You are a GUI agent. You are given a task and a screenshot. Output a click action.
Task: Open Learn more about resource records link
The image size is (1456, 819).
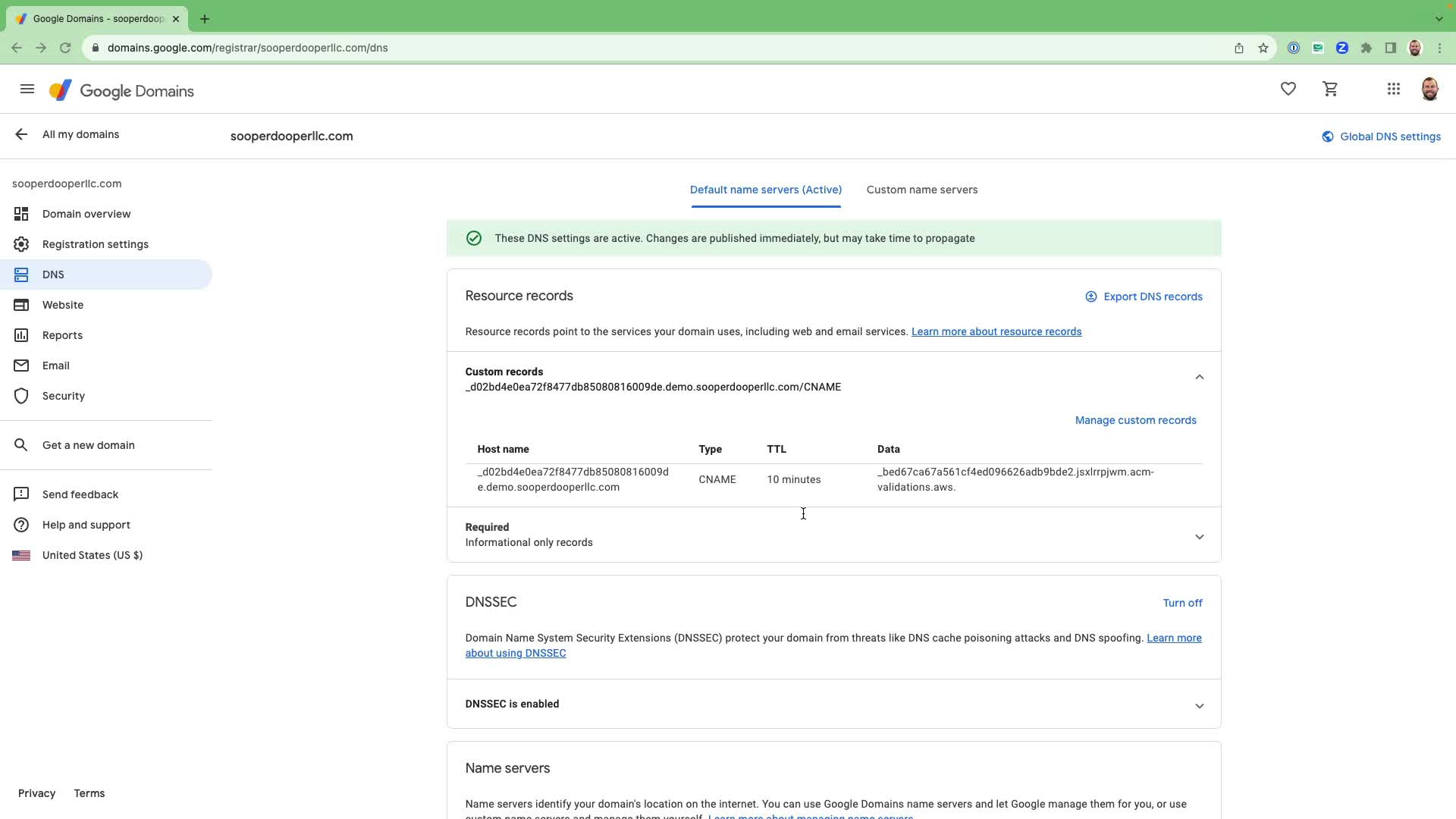pos(996,331)
